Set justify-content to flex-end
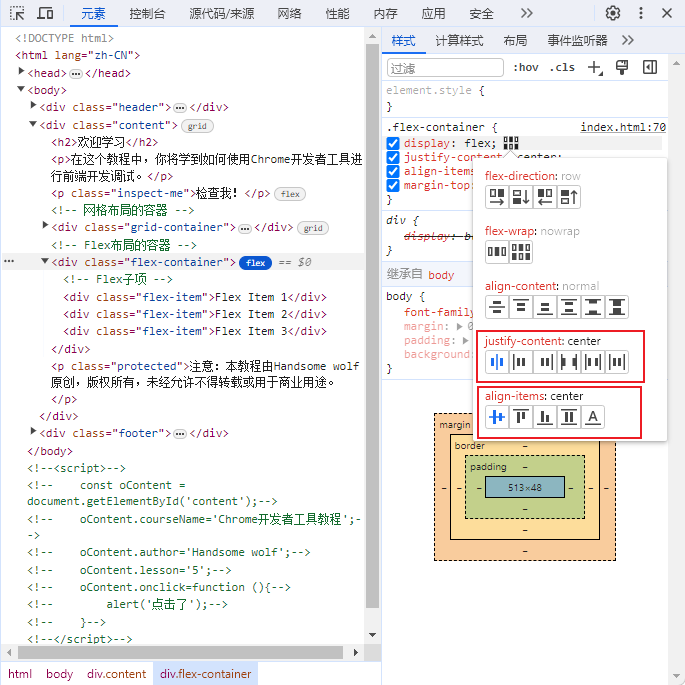Screen dimensions: 685x685 point(544,362)
